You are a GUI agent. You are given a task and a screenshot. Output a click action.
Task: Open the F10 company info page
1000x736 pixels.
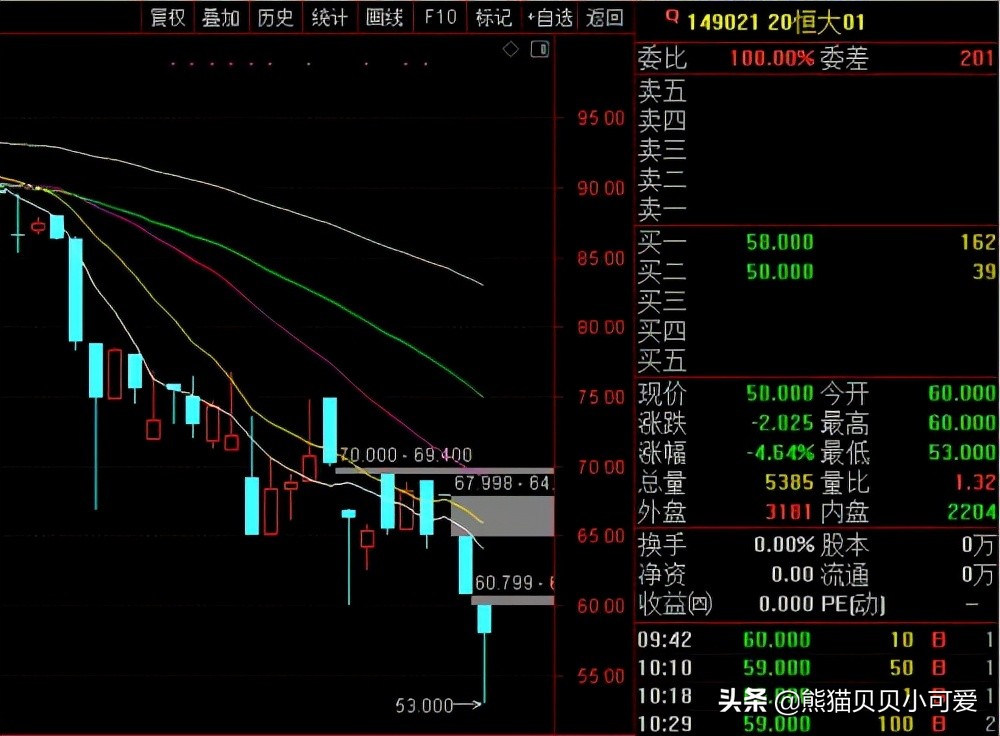[x=440, y=17]
